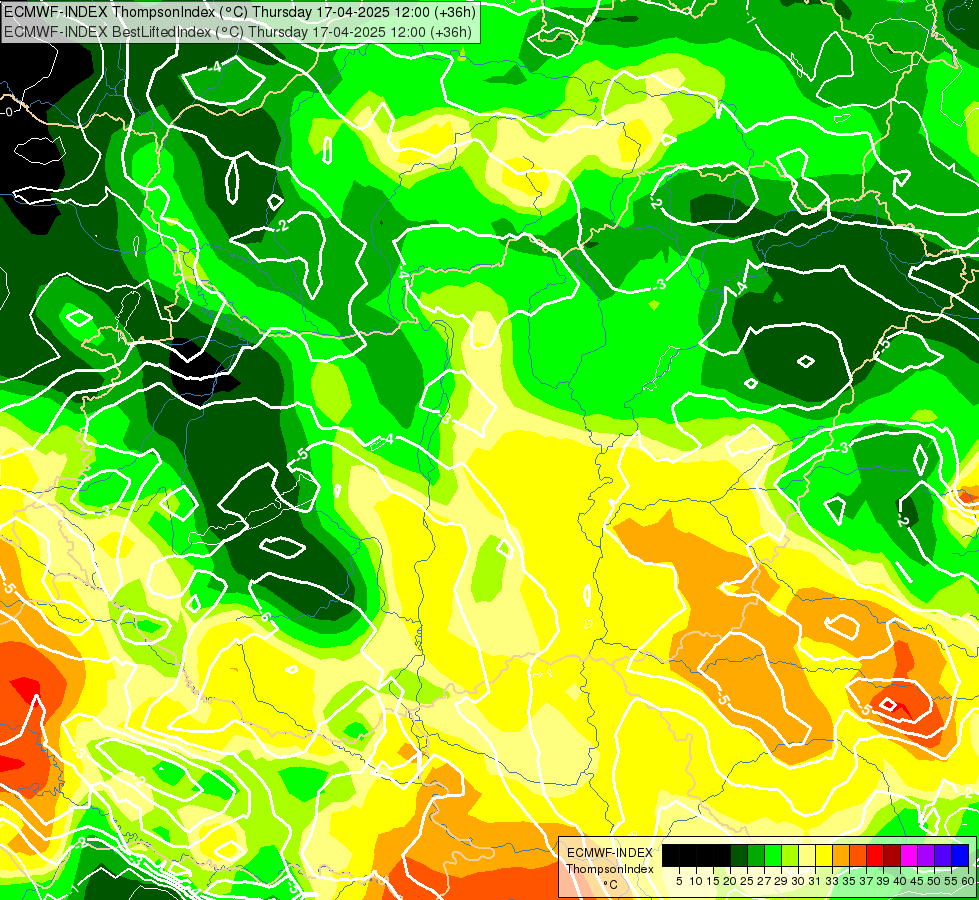Select the blue 55-60 legend swatch
This screenshot has height=900, width=979.
(x=960, y=856)
